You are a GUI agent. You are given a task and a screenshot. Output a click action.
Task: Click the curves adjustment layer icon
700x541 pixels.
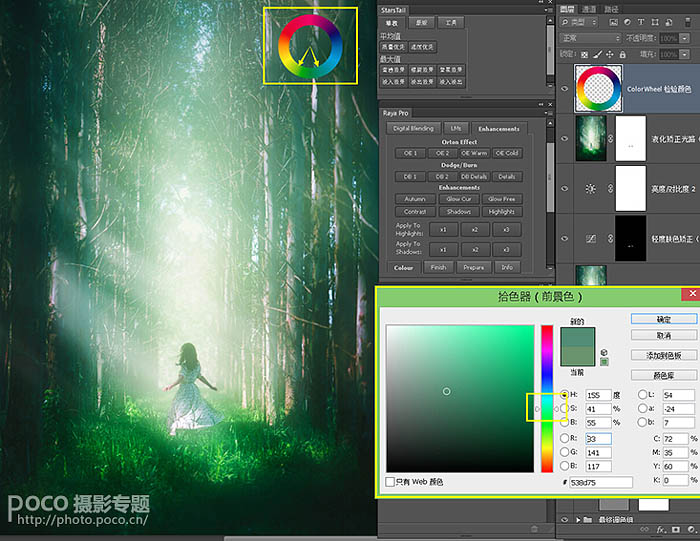(590, 239)
